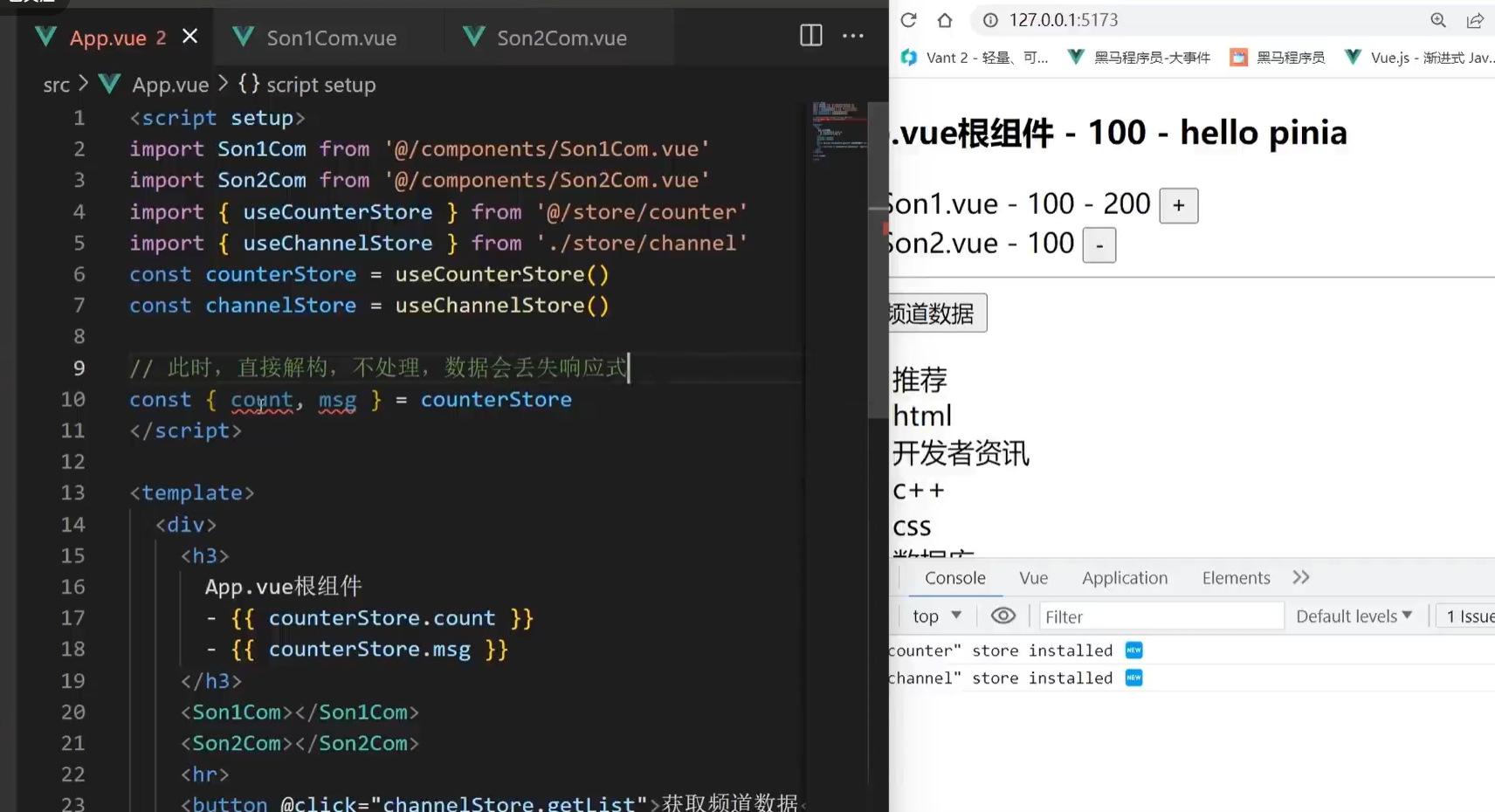
Task: Open the 'top' frame context dropdown
Action: [x=934, y=616]
